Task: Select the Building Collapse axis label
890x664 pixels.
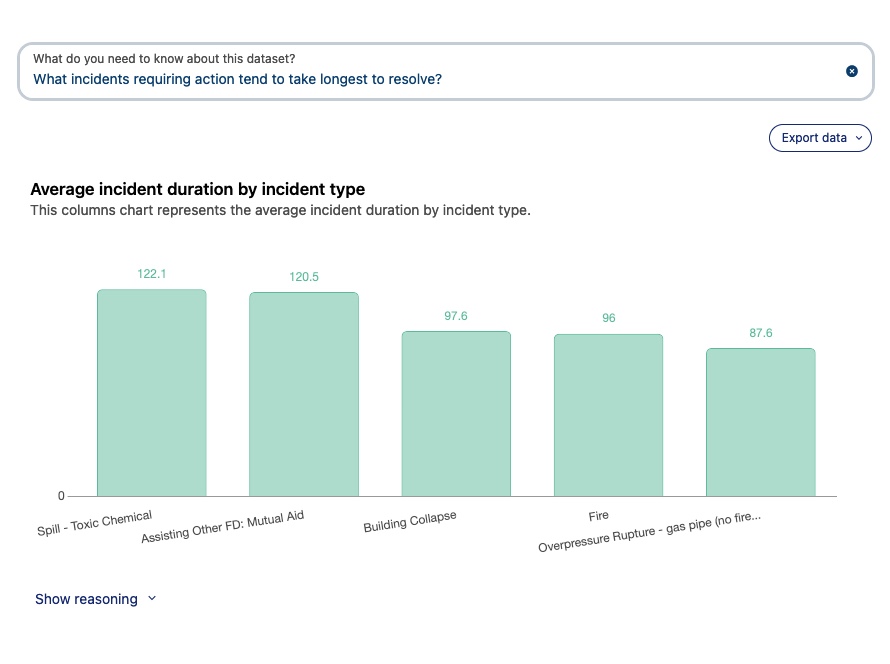Action: [410, 522]
